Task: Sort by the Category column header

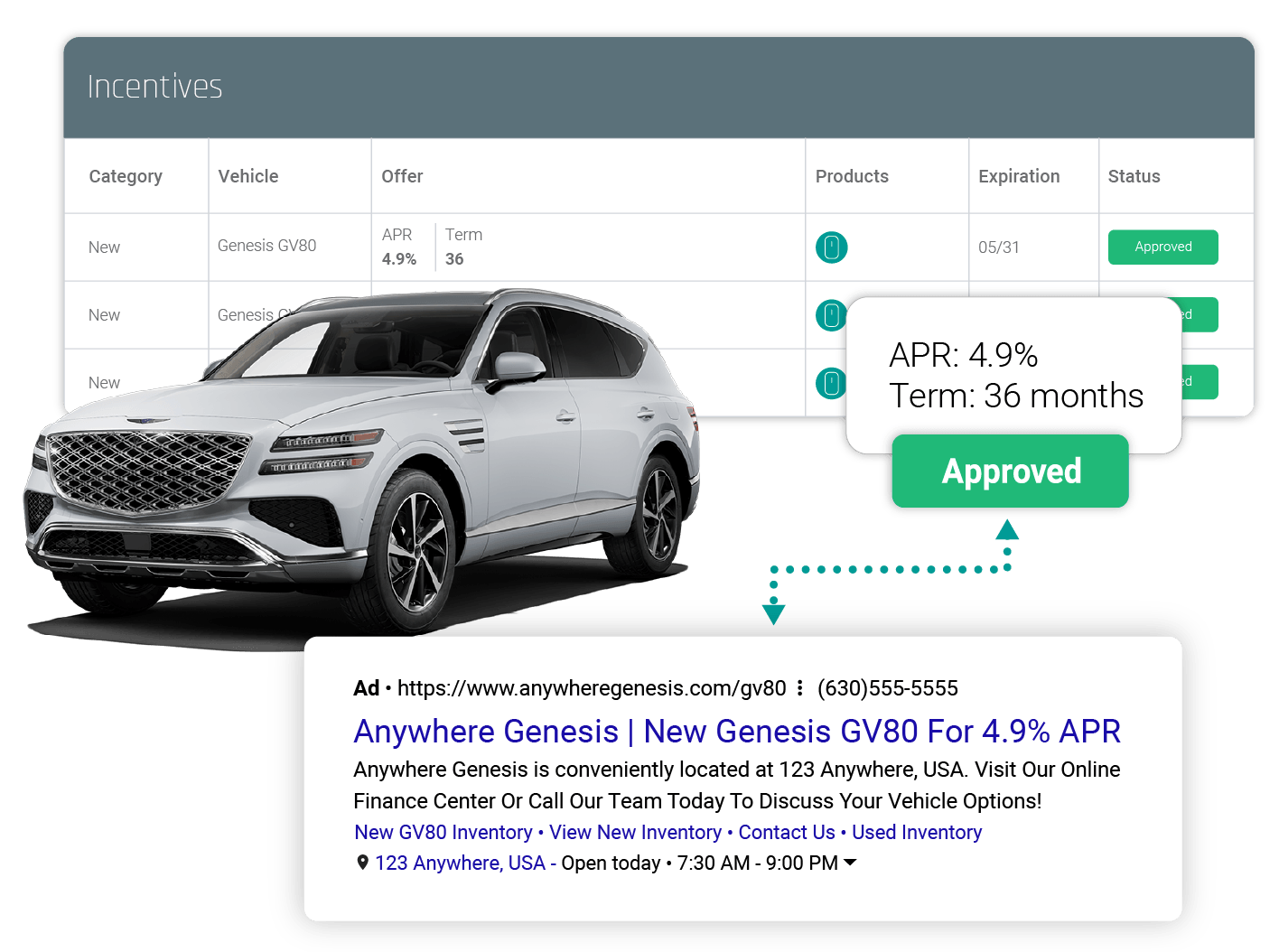Action: pos(126,176)
